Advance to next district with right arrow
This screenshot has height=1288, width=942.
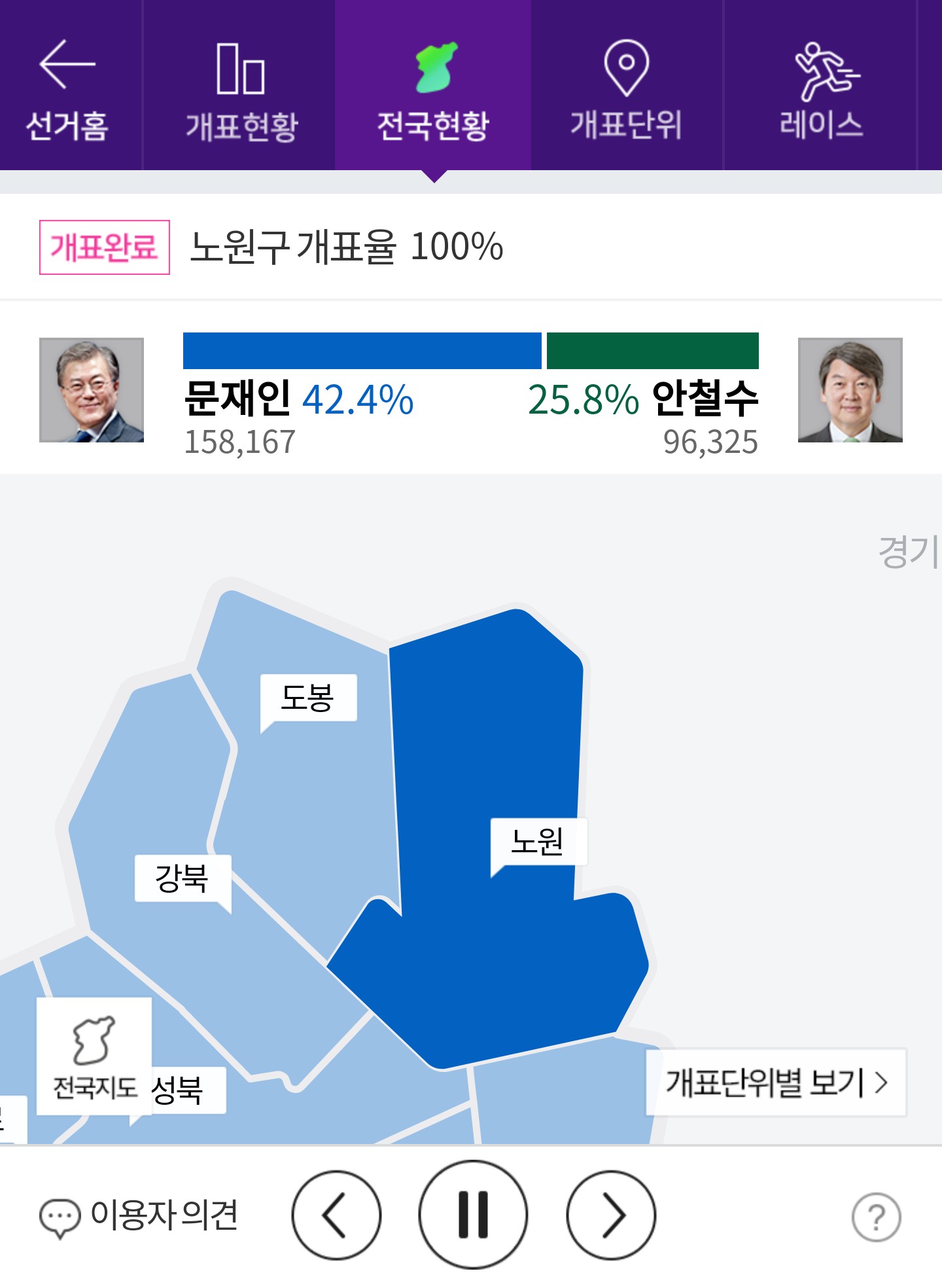point(611,1215)
